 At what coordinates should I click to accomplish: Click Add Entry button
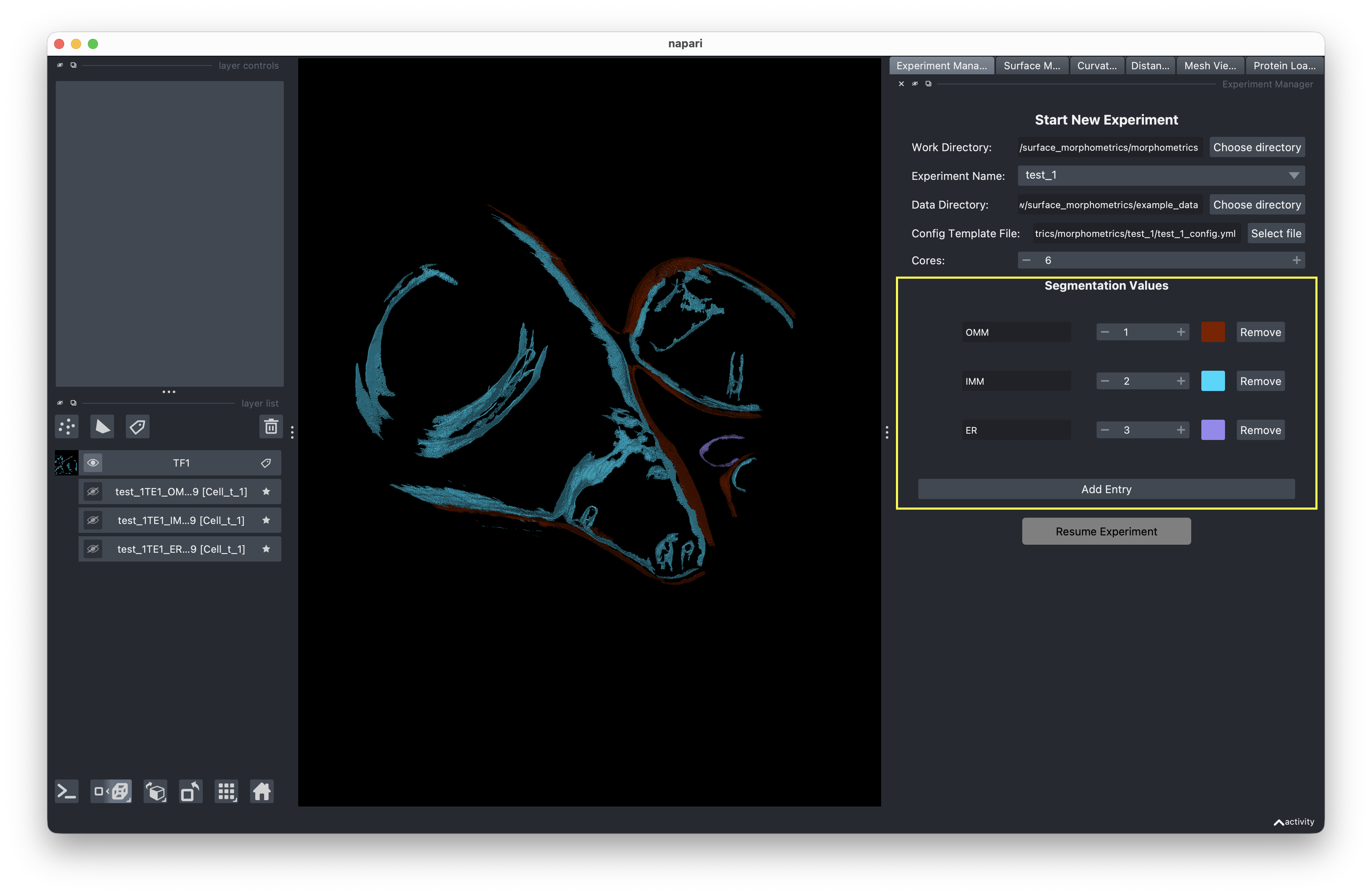pyautogui.click(x=1106, y=489)
